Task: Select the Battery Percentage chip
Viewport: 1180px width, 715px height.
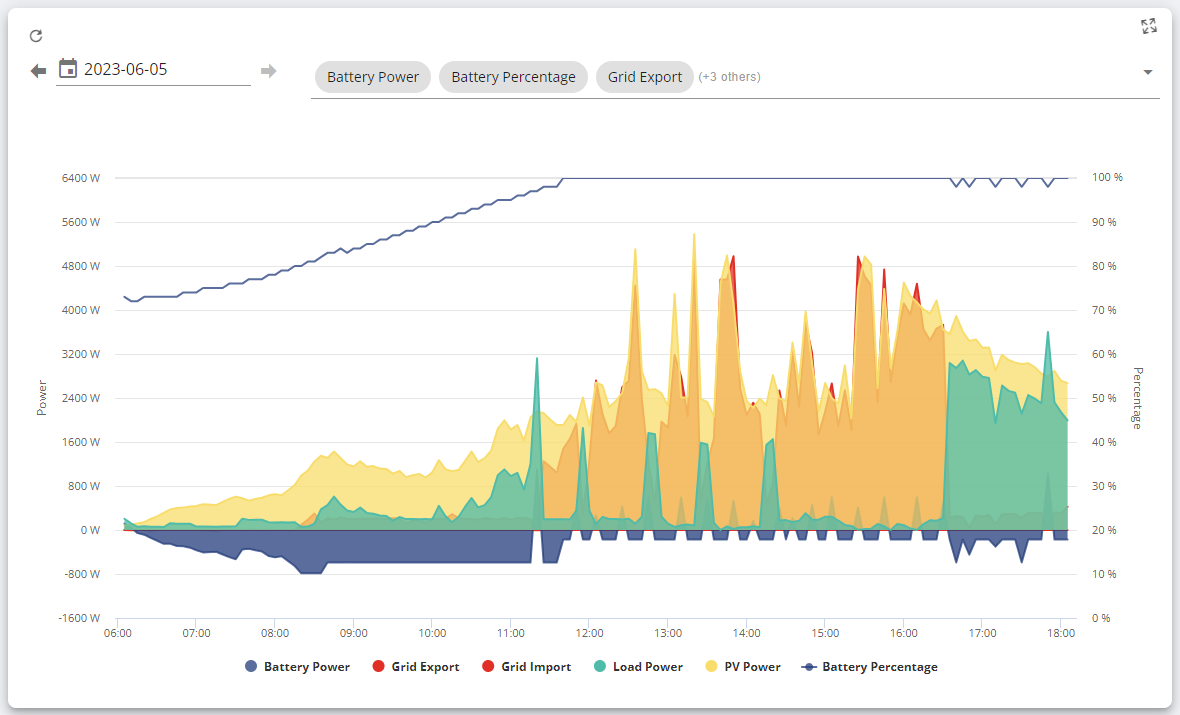Action: (513, 77)
